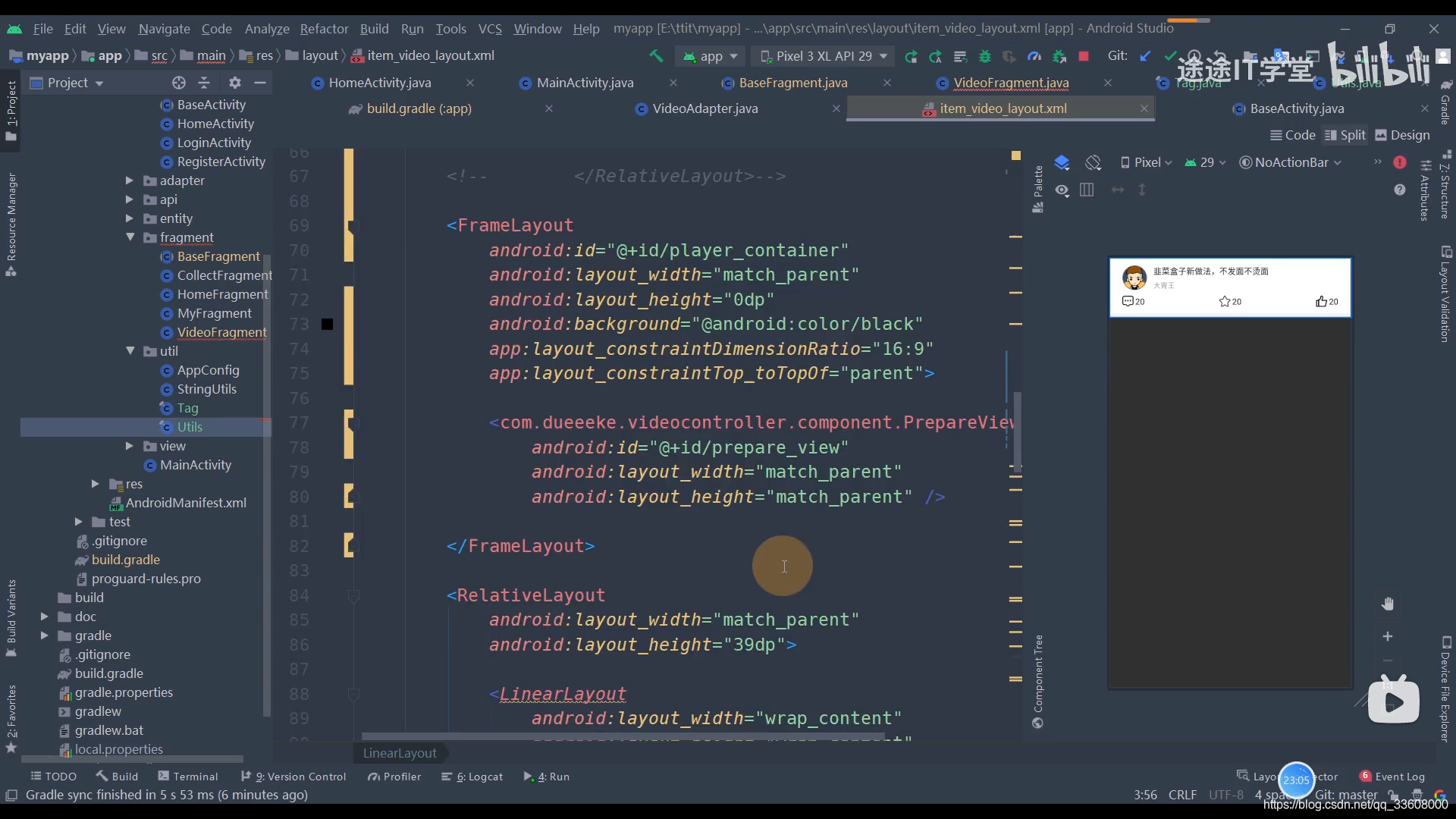This screenshot has width=1456, height=819.
Task: Open Project panel settings gear
Action: pyautogui.click(x=234, y=83)
